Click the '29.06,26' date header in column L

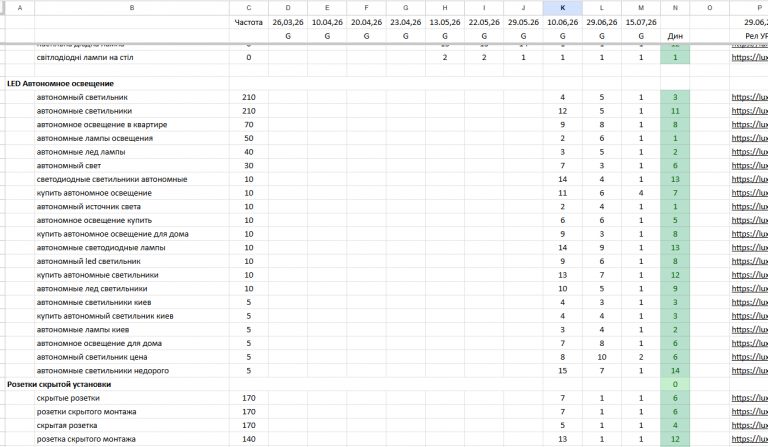[x=601, y=22]
